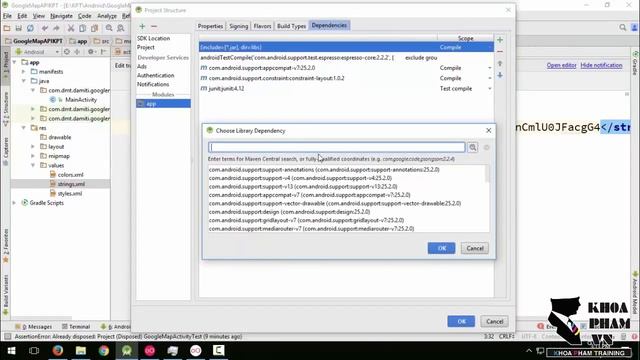Image resolution: width=640 pixels, height=360 pixels.
Task: Switch to the Properties tab
Action: (x=210, y=26)
